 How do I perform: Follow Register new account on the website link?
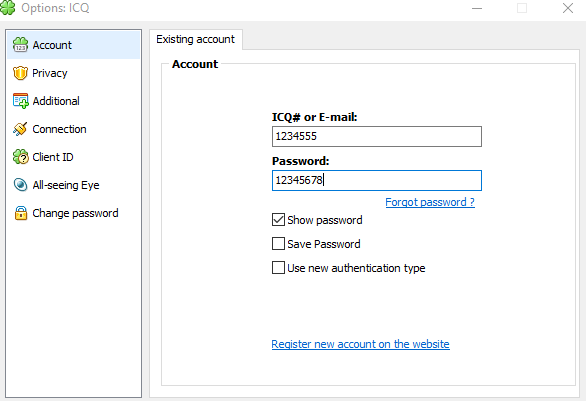pos(360,344)
